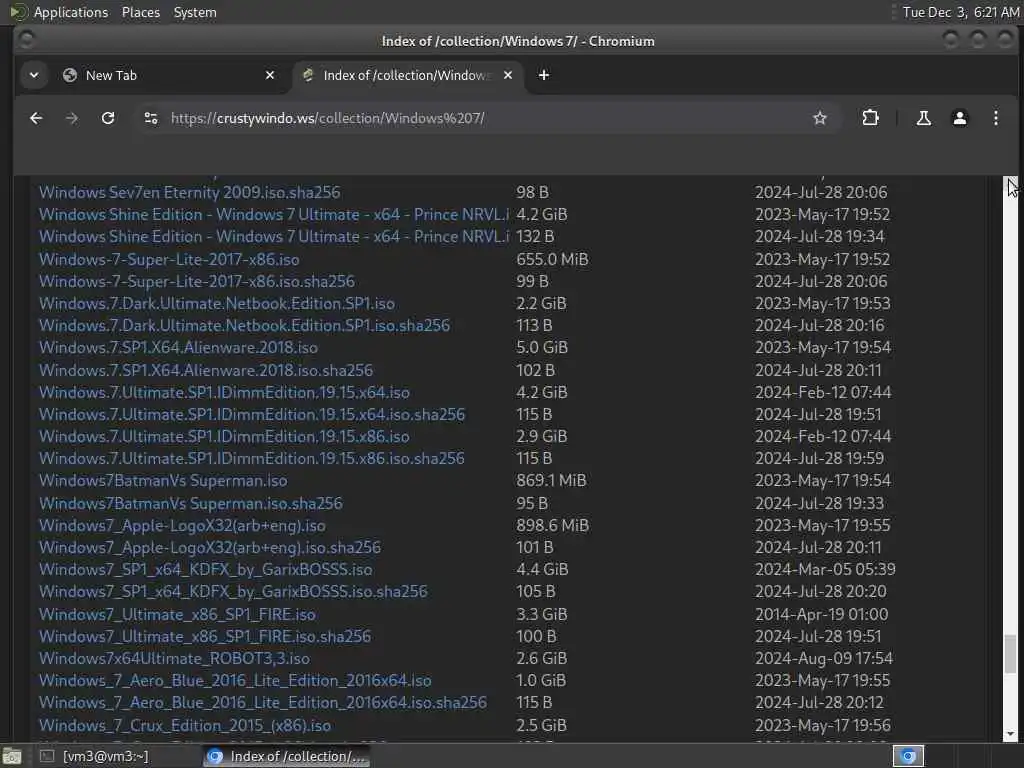Open Windows7BatmanVs Superman.iso.sha256
The image size is (1024, 768).
191,504
